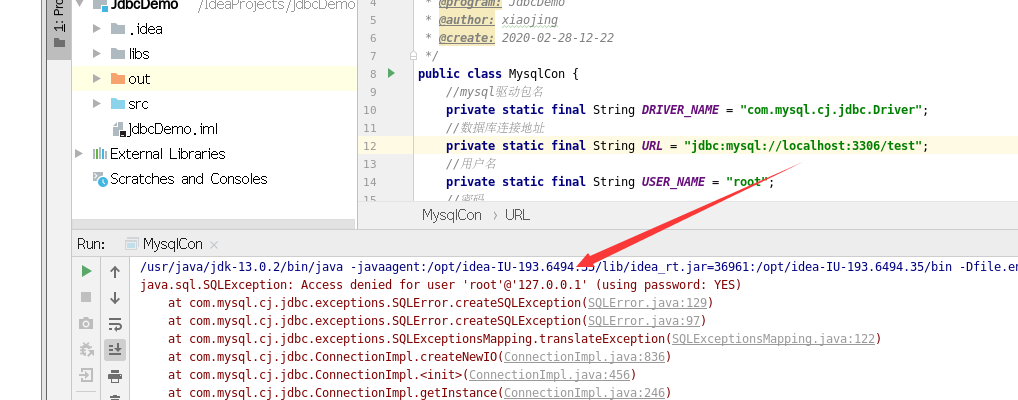Viewport: 1018px width, 400px height.
Task: Select MysqlCon in the editor breadcrumb
Action: point(452,215)
